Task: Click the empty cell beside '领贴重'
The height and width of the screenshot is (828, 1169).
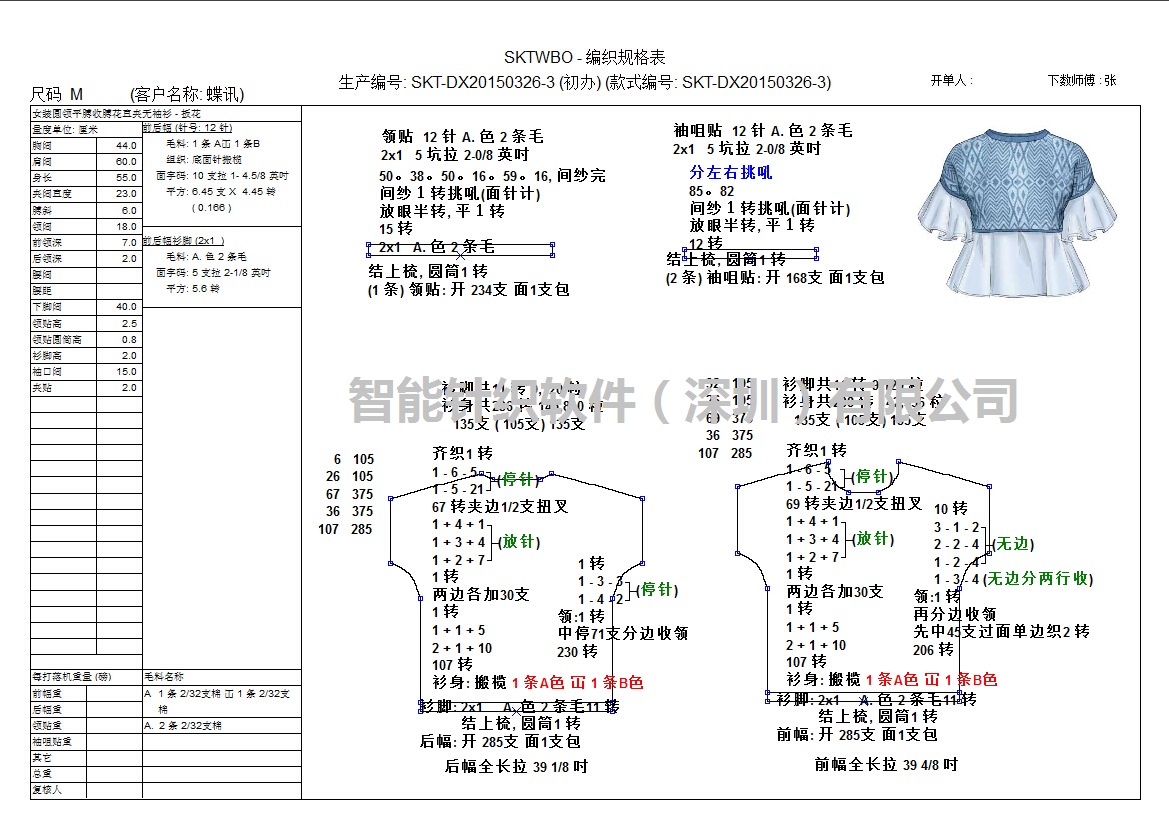Action: [114, 725]
